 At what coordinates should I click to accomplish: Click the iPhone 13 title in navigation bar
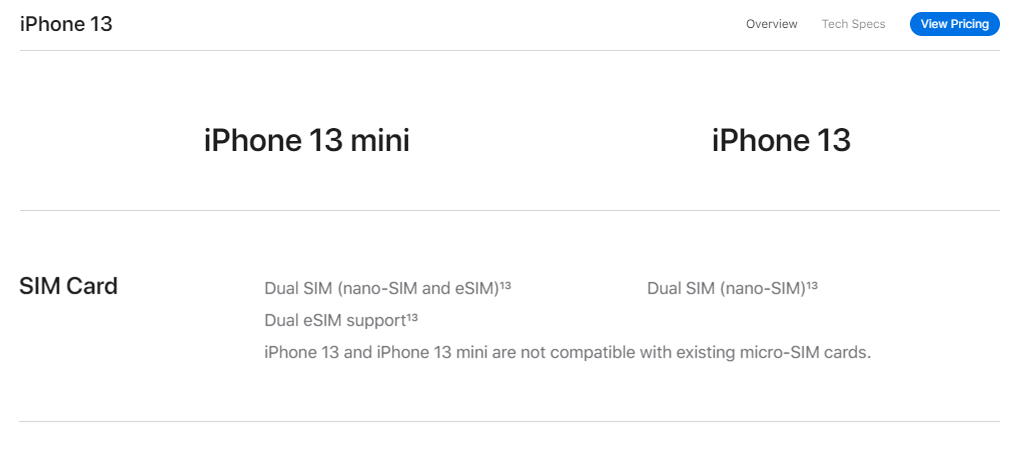(66, 24)
